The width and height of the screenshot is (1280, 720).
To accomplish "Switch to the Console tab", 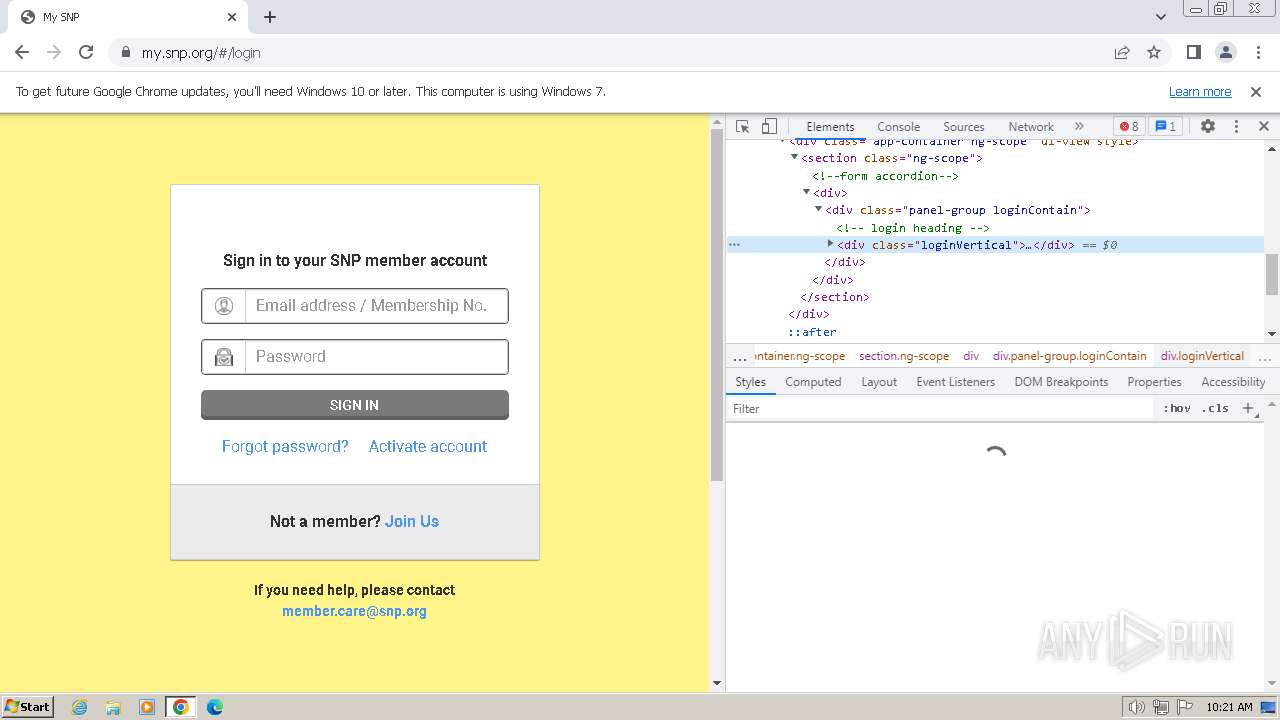I will (x=898, y=127).
